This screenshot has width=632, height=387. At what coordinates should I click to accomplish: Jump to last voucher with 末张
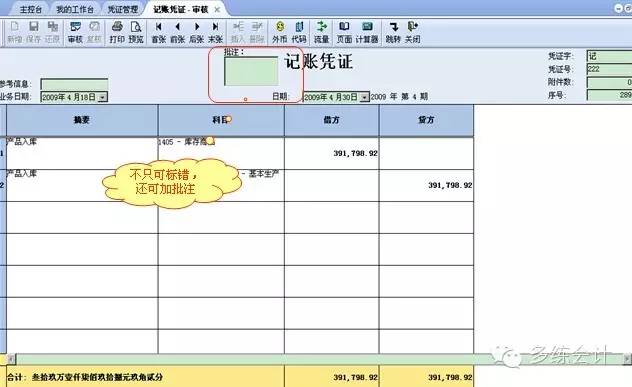click(x=215, y=32)
